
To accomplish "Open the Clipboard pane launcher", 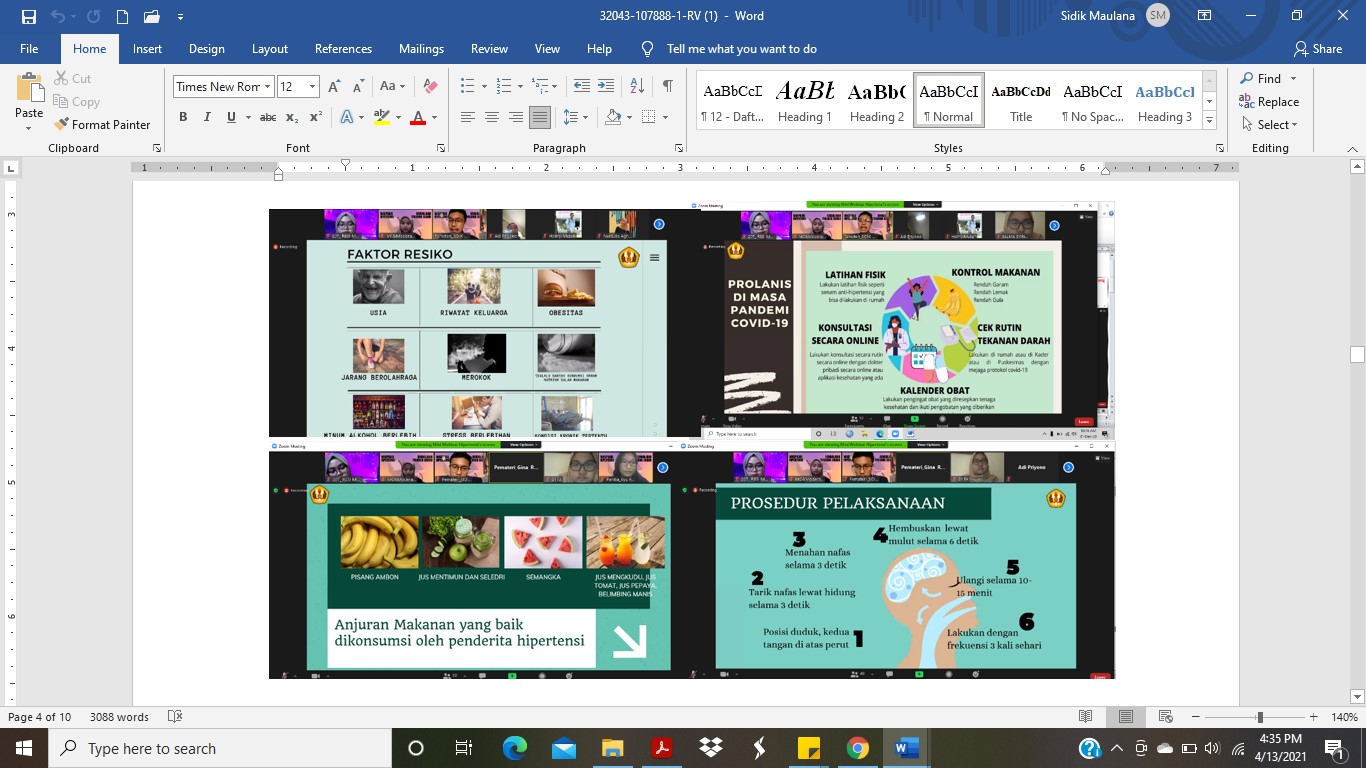I will (x=157, y=148).
